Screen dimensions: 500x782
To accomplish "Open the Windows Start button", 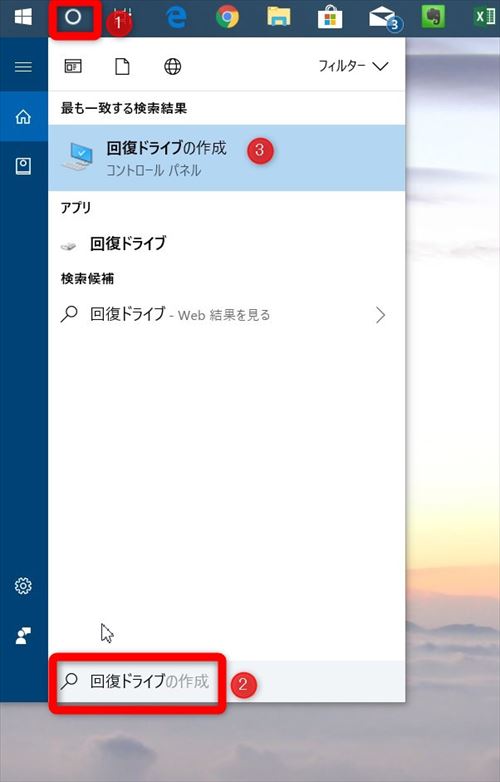I will (23, 17).
